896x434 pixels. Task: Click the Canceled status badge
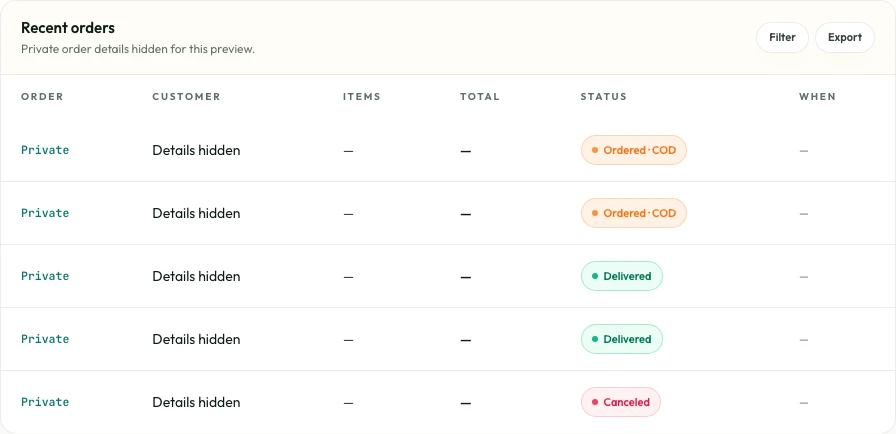[x=621, y=402]
